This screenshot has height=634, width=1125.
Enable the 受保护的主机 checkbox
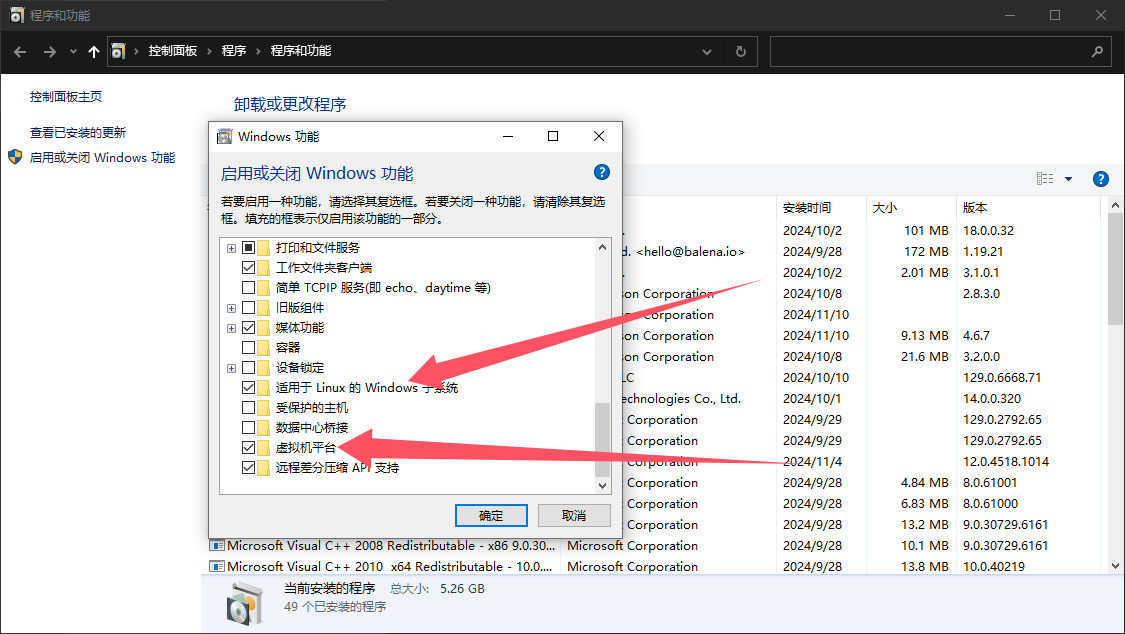(249, 408)
